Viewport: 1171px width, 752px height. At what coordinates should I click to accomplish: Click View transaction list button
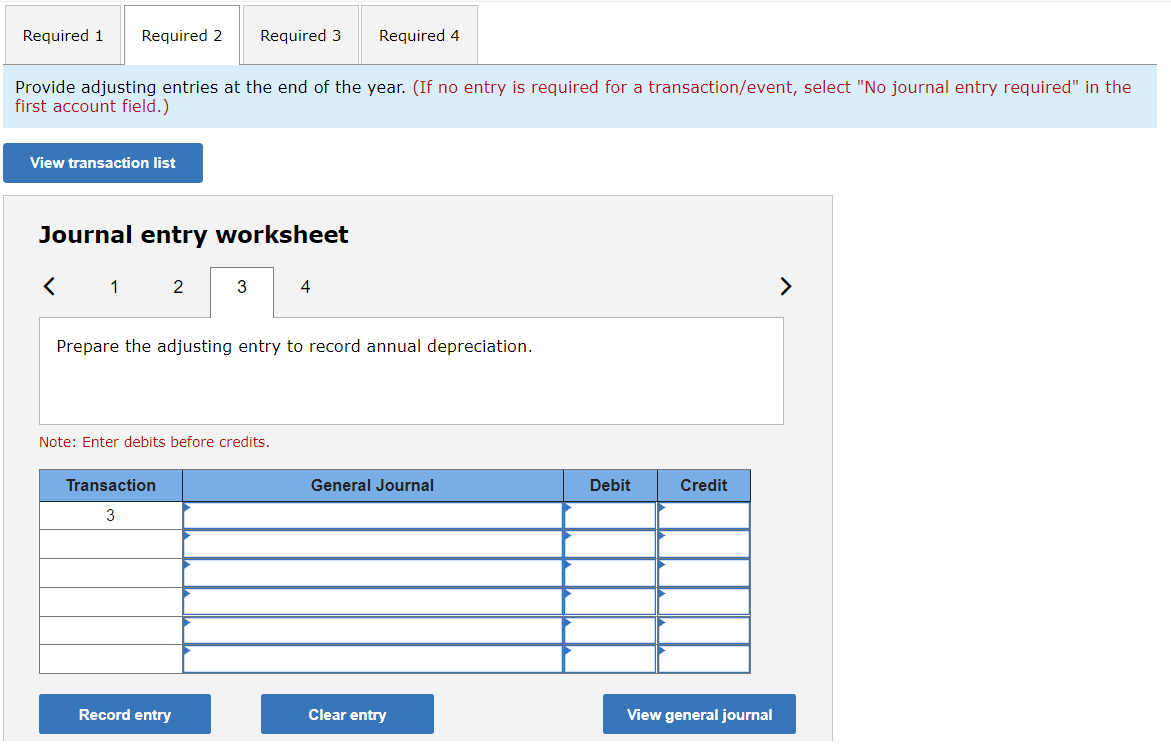click(x=103, y=163)
